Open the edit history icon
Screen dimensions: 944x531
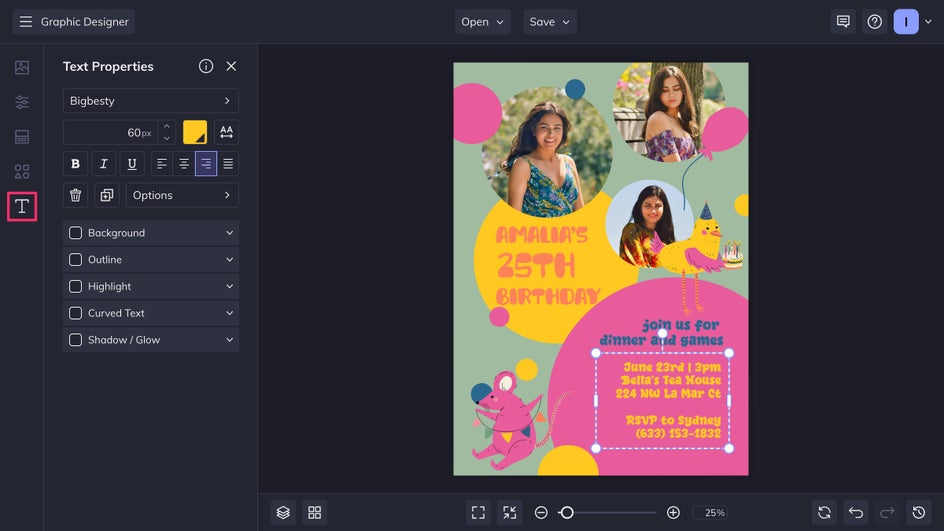click(x=918, y=512)
